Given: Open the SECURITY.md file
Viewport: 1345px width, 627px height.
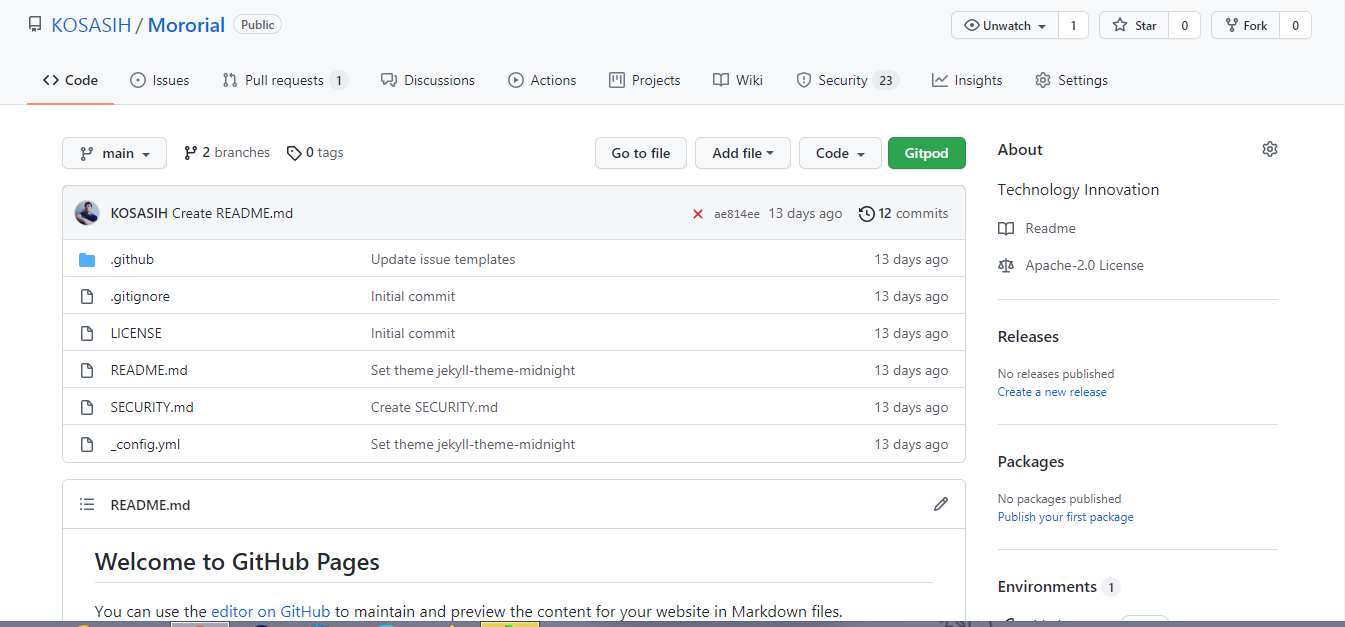Looking at the screenshot, I should 152,407.
